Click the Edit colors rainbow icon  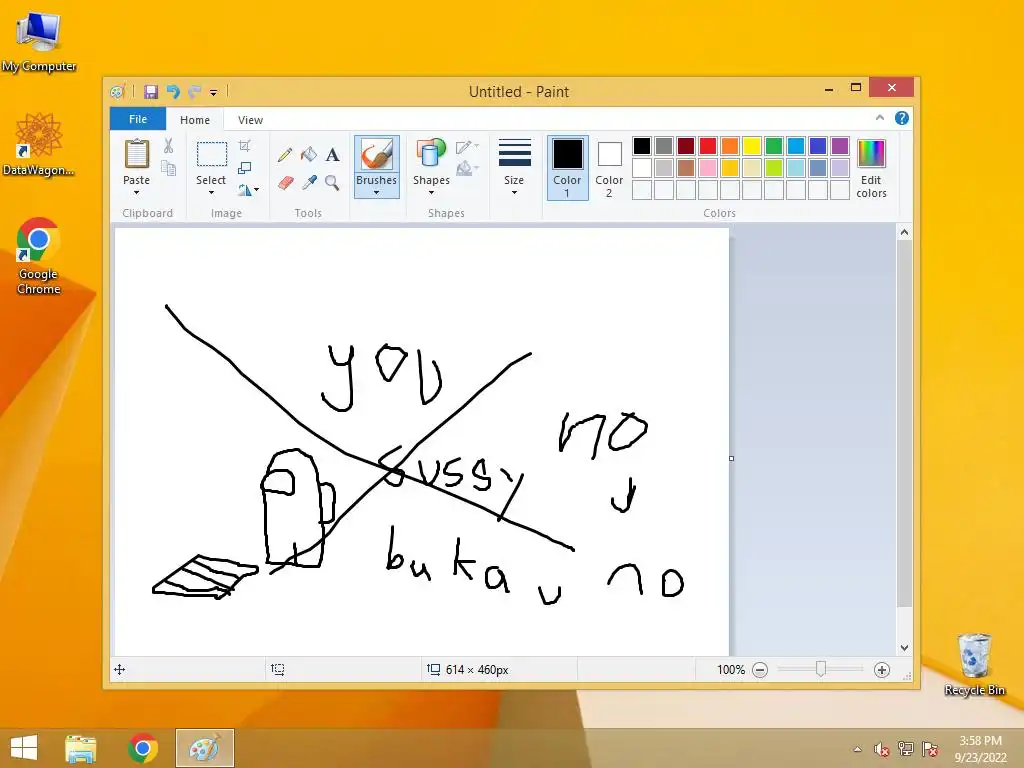click(x=871, y=154)
